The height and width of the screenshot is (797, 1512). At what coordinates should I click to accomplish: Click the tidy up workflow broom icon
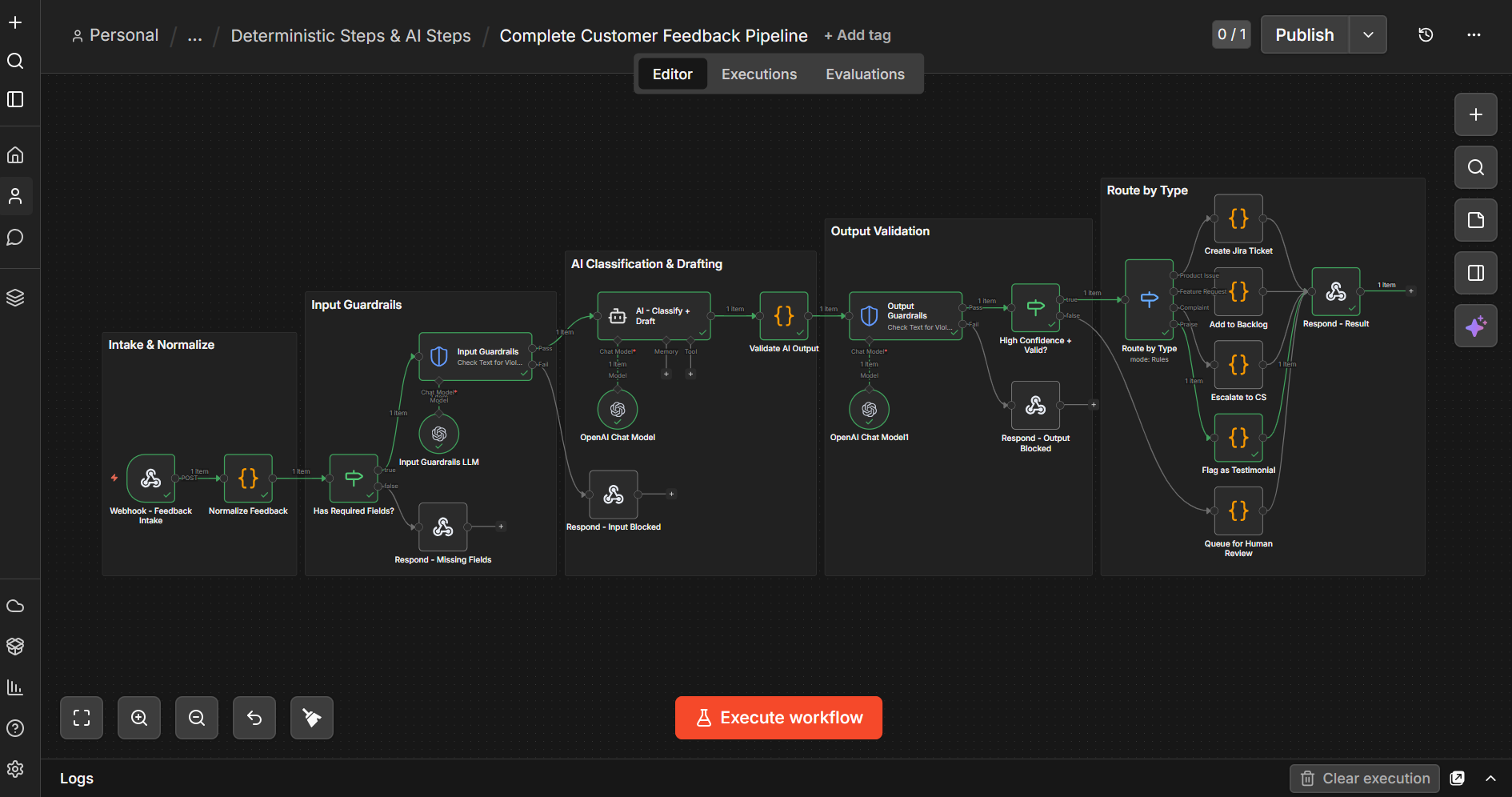tap(312, 718)
